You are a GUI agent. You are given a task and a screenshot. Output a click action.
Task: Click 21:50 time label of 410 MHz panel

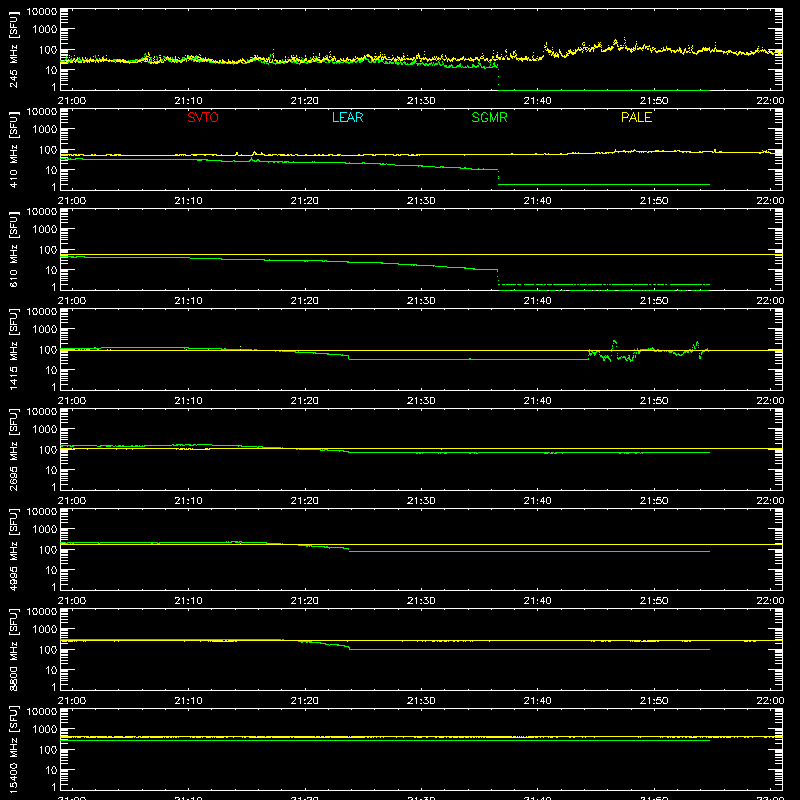click(x=654, y=201)
